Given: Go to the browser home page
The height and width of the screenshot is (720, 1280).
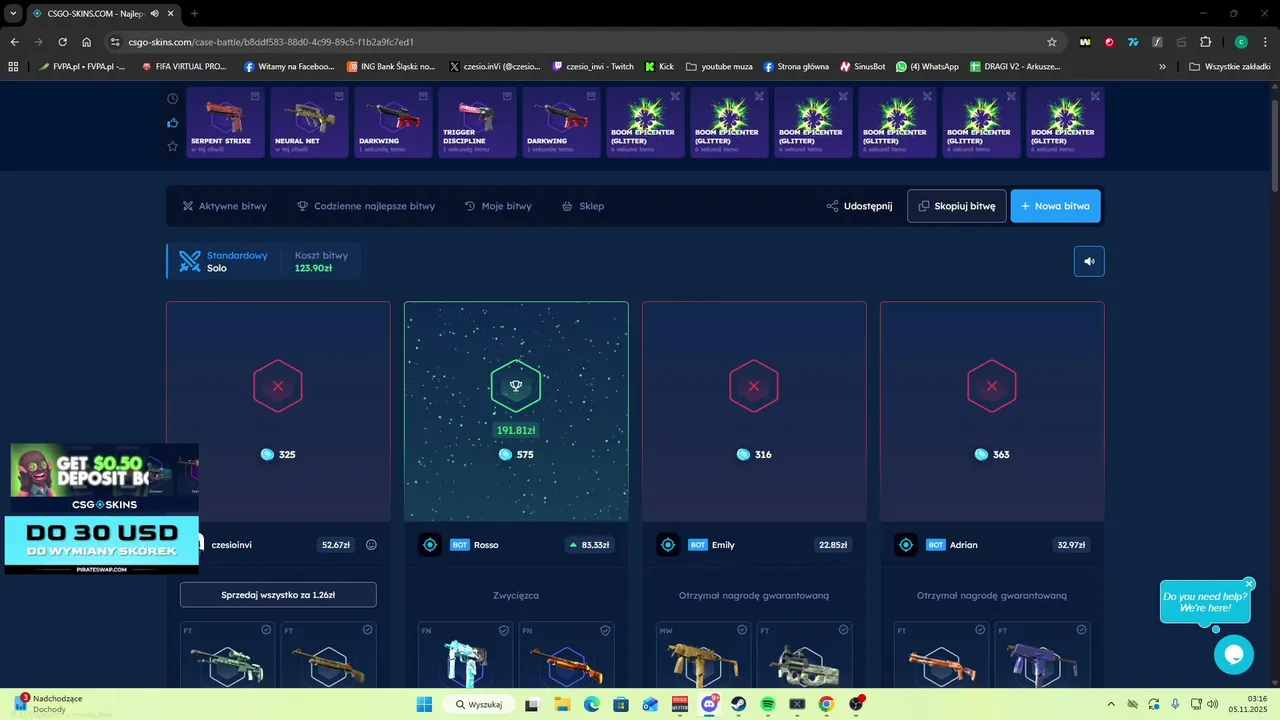Looking at the screenshot, I should click(x=87, y=42).
